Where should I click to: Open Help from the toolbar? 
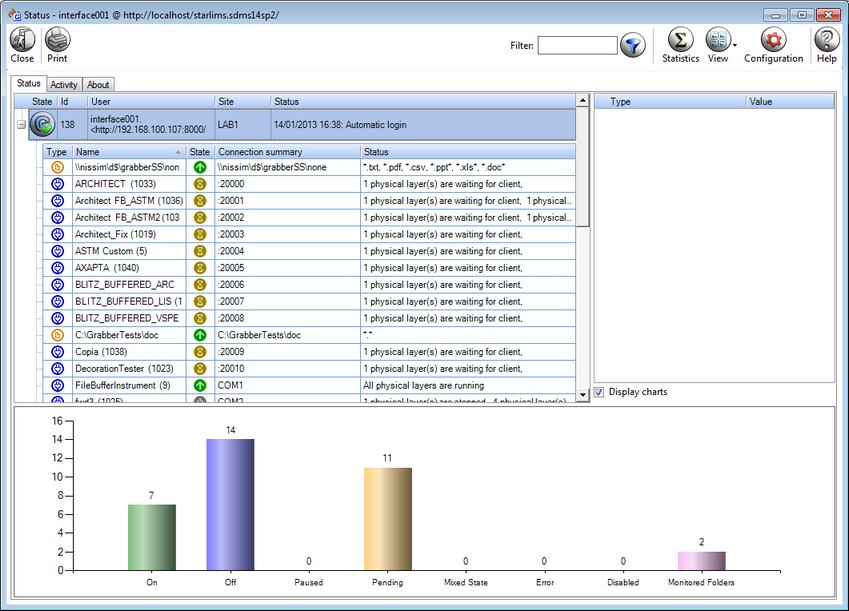point(826,46)
